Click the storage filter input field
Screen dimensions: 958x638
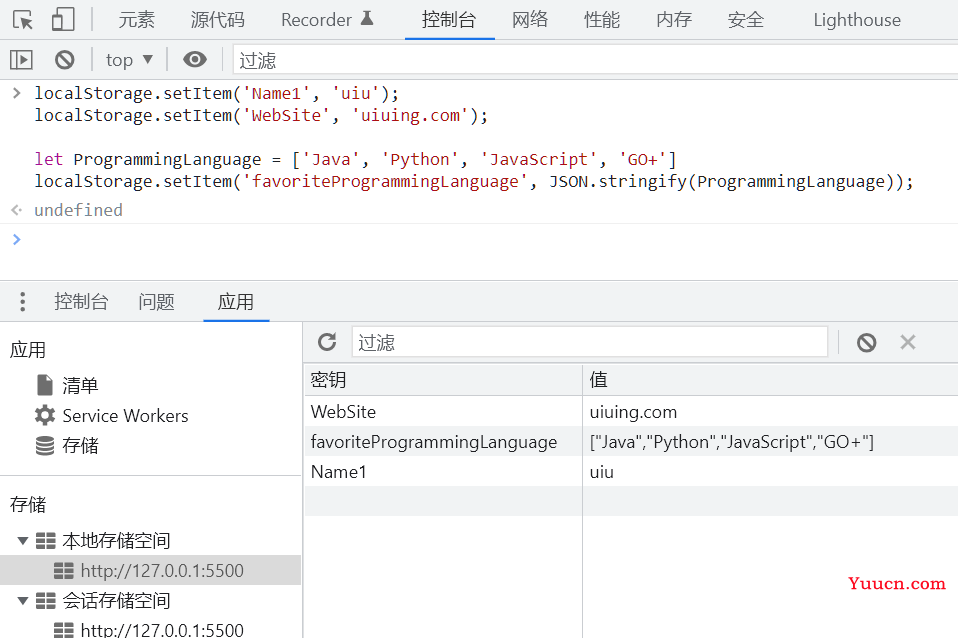pyautogui.click(x=590, y=342)
